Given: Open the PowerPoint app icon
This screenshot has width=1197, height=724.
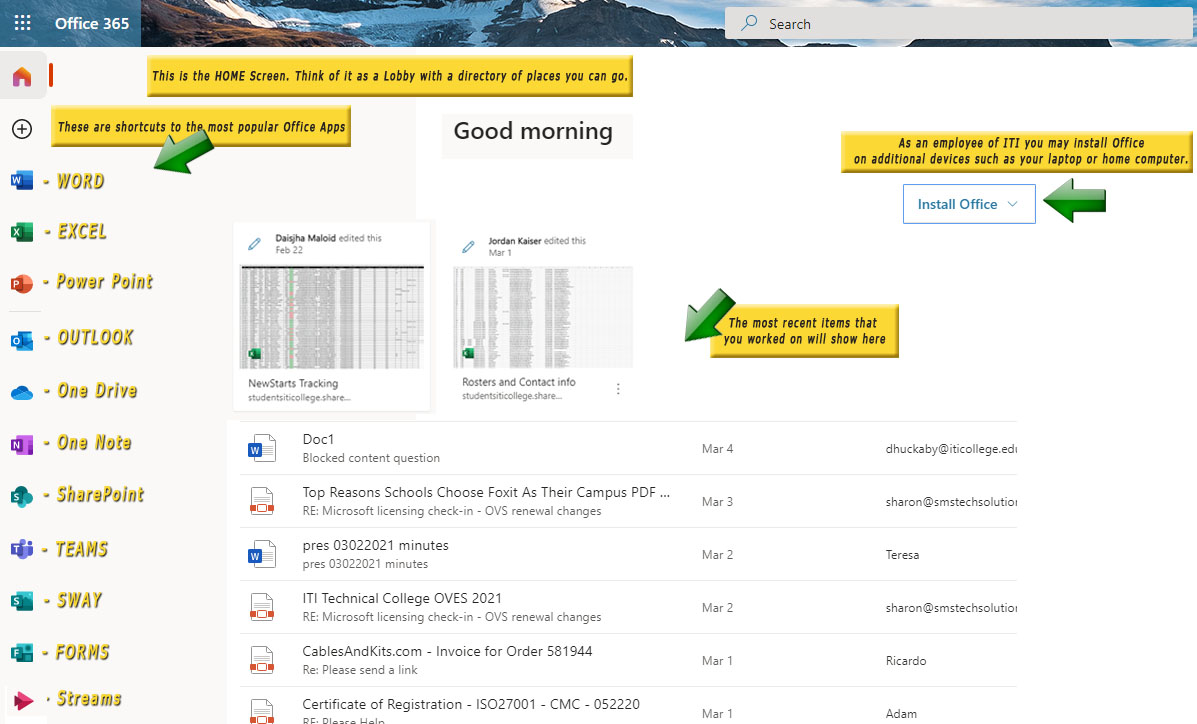Looking at the screenshot, I should tap(22, 283).
